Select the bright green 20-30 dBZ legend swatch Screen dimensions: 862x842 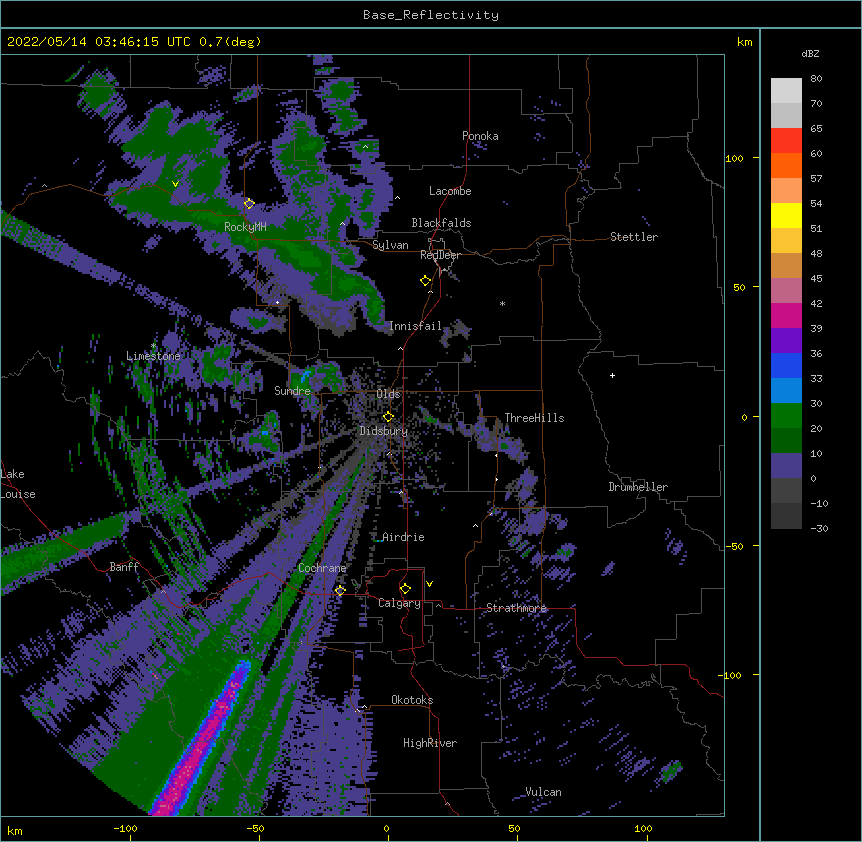tap(786, 416)
